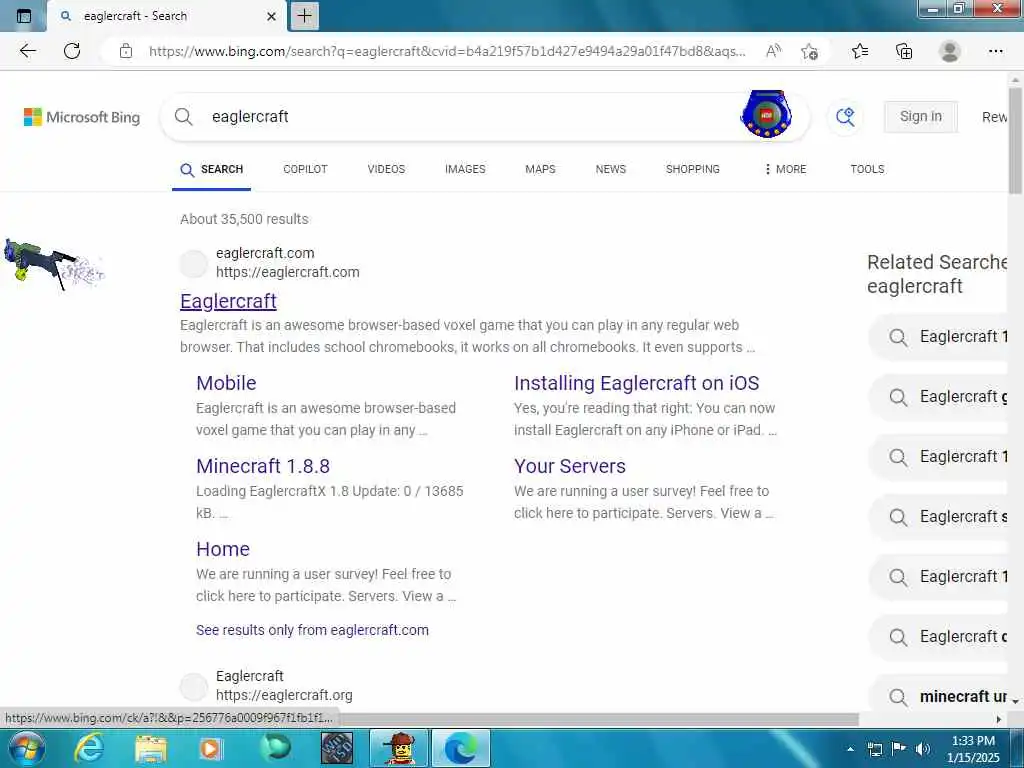The image size is (1024, 768).
Task: Switch to the SHOPPING tab
Action: click(x=692, y=169)
